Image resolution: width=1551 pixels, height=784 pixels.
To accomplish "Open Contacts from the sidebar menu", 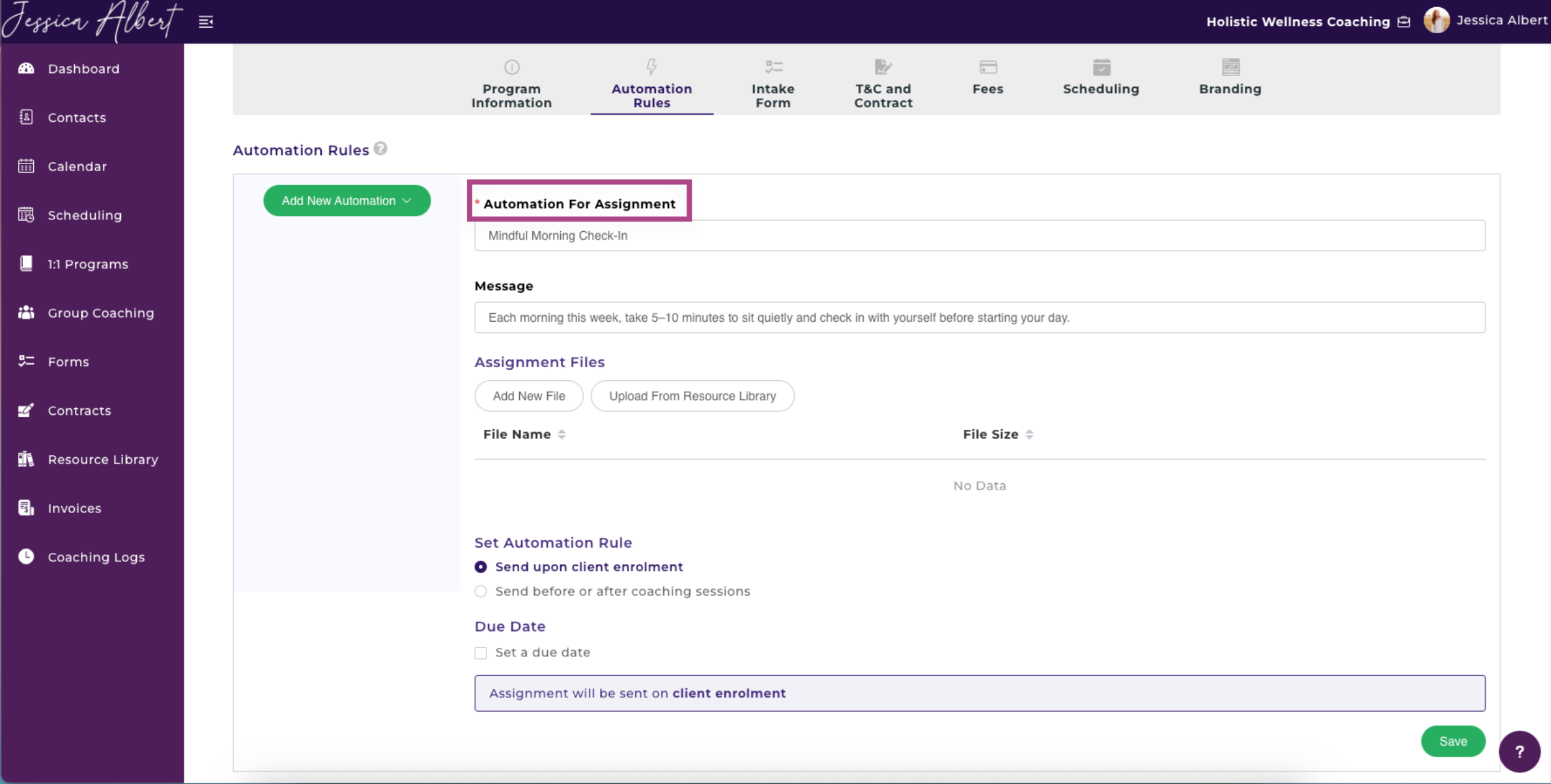I will (x=77, y=118).
